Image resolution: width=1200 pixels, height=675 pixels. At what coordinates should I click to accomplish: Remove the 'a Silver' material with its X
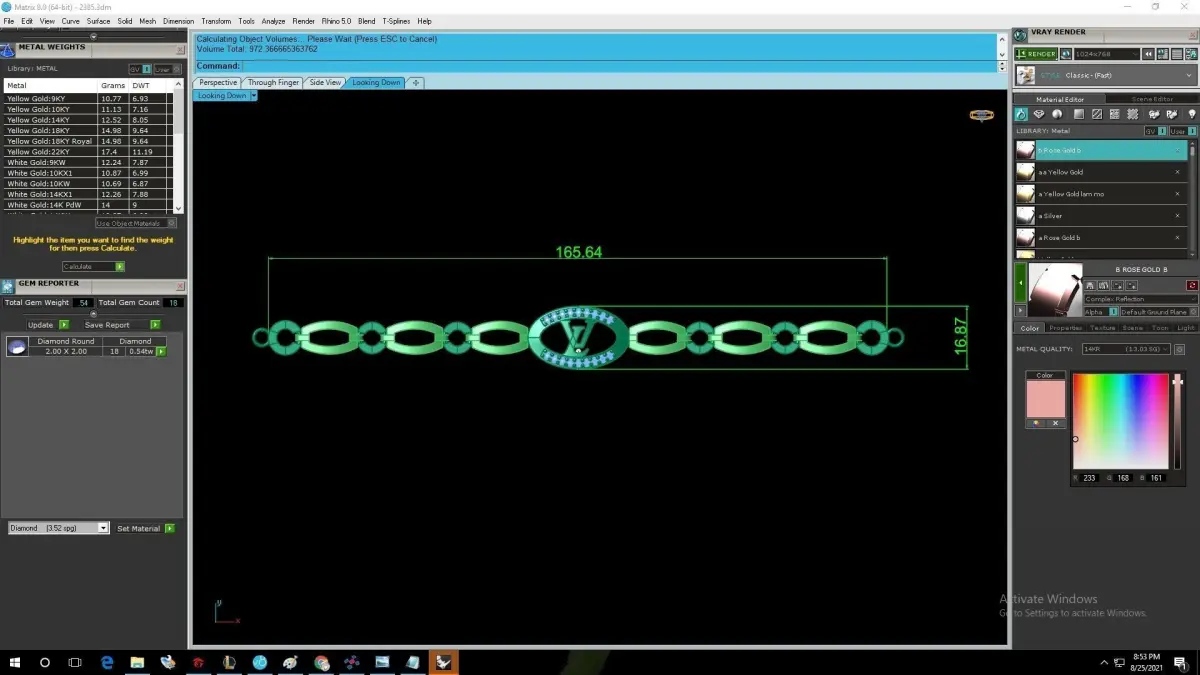[1177, 216]
